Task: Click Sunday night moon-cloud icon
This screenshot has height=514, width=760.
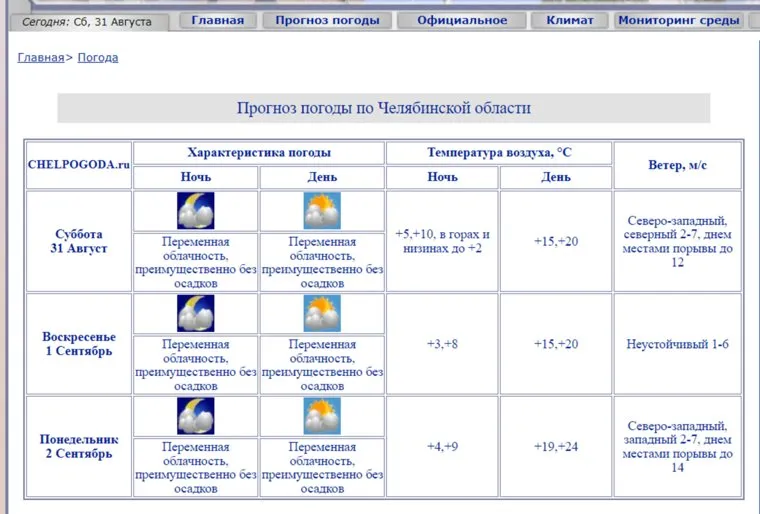Action: 196,314
